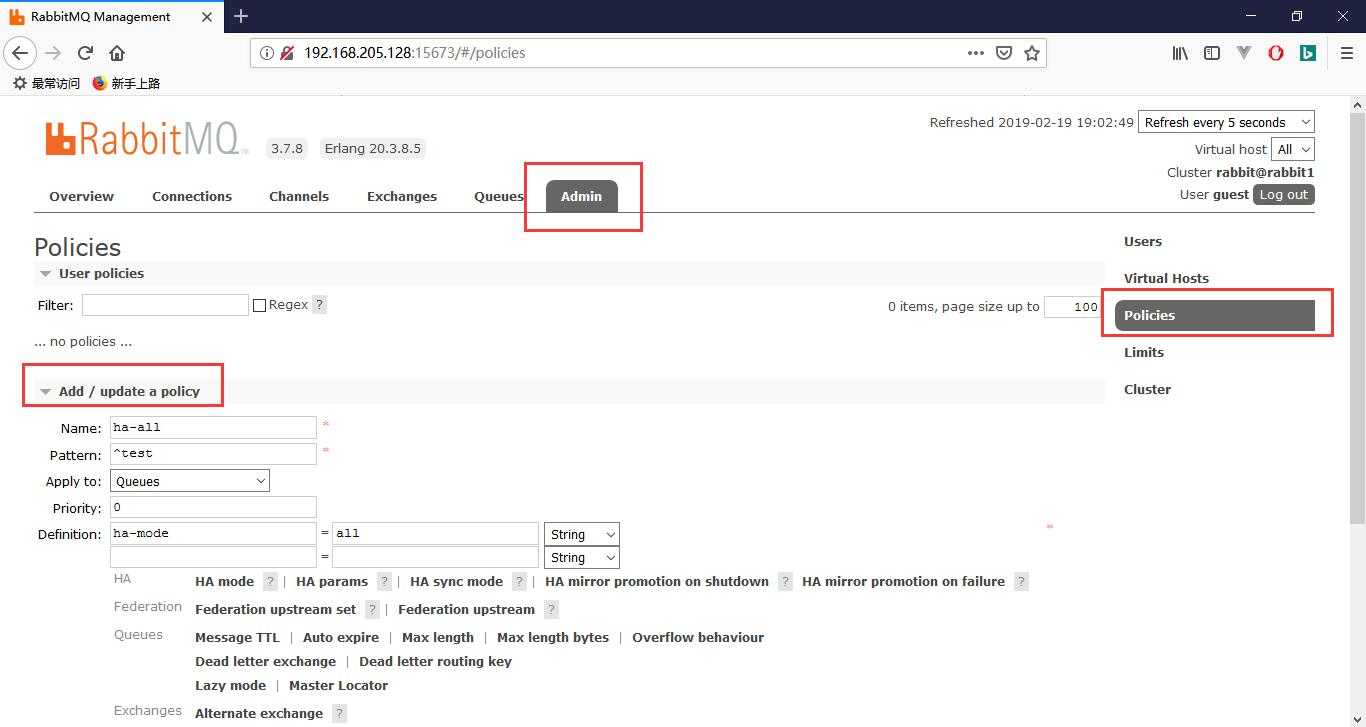Image resolution: width=1366 pixels, height=727 pixels.
Task: Go back with the browser back arrow
Action: tap(20, 53)
